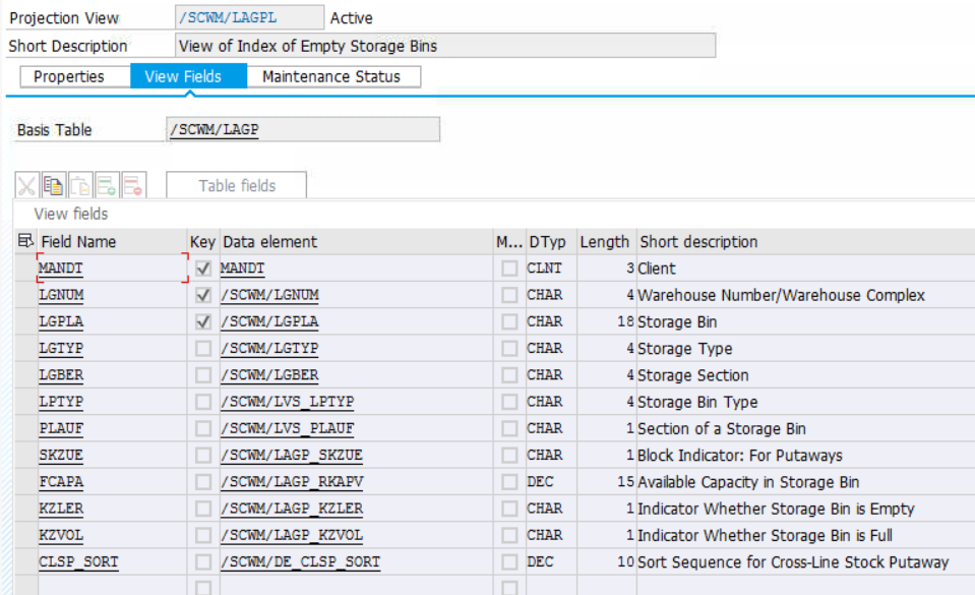Click the DTyp column header

(551, 241)
